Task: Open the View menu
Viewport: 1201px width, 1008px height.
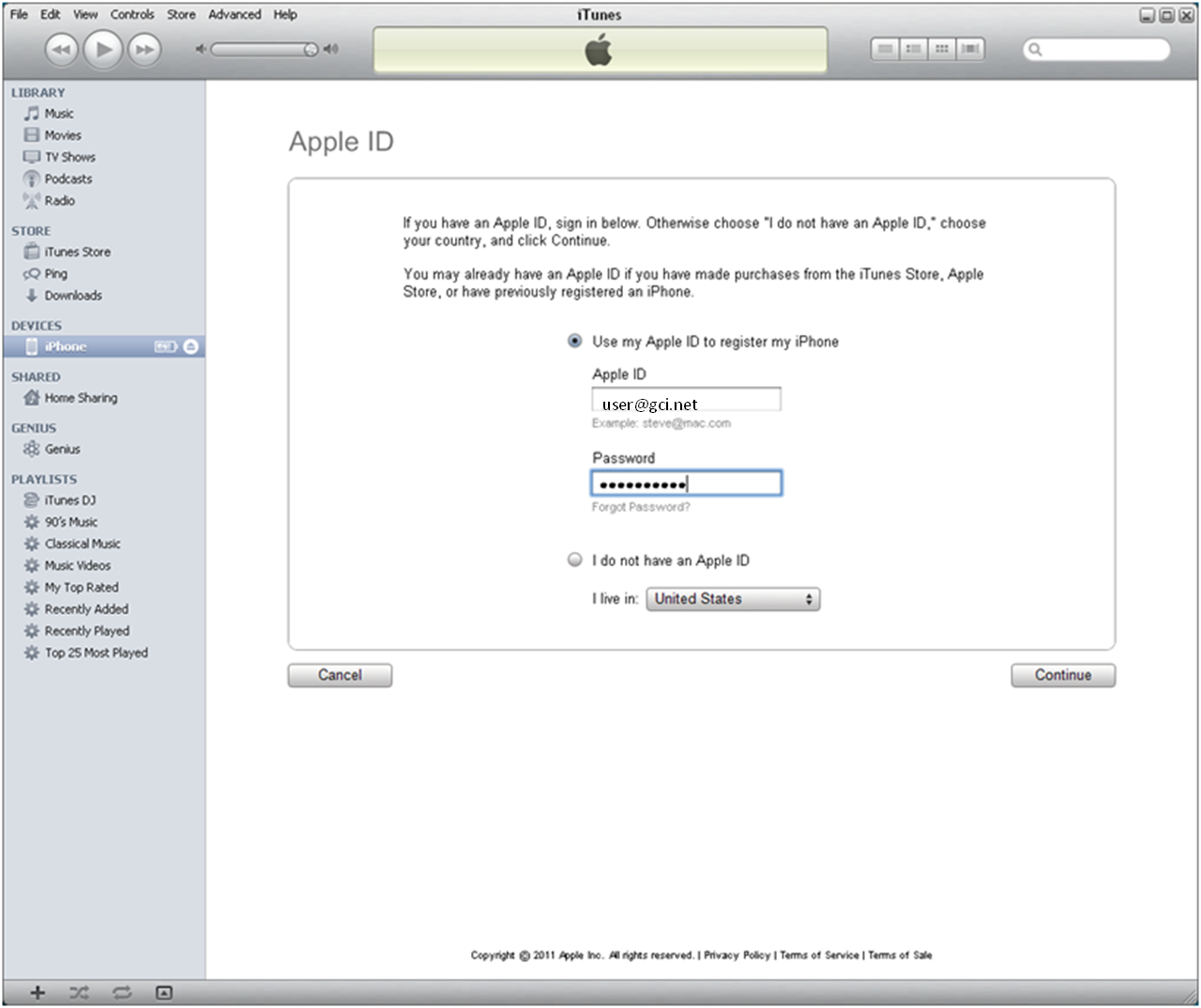Action: [x=85, y=14]
